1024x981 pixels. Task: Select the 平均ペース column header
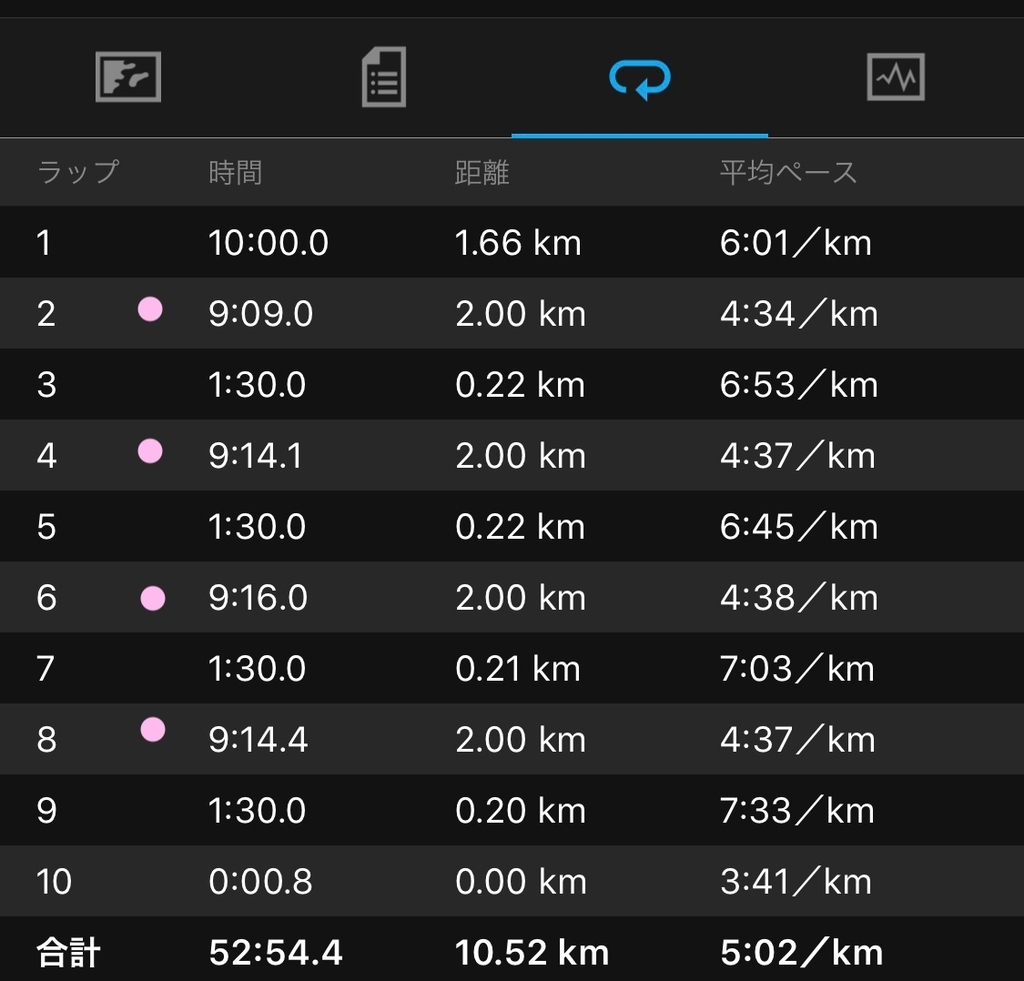(788, 172)
